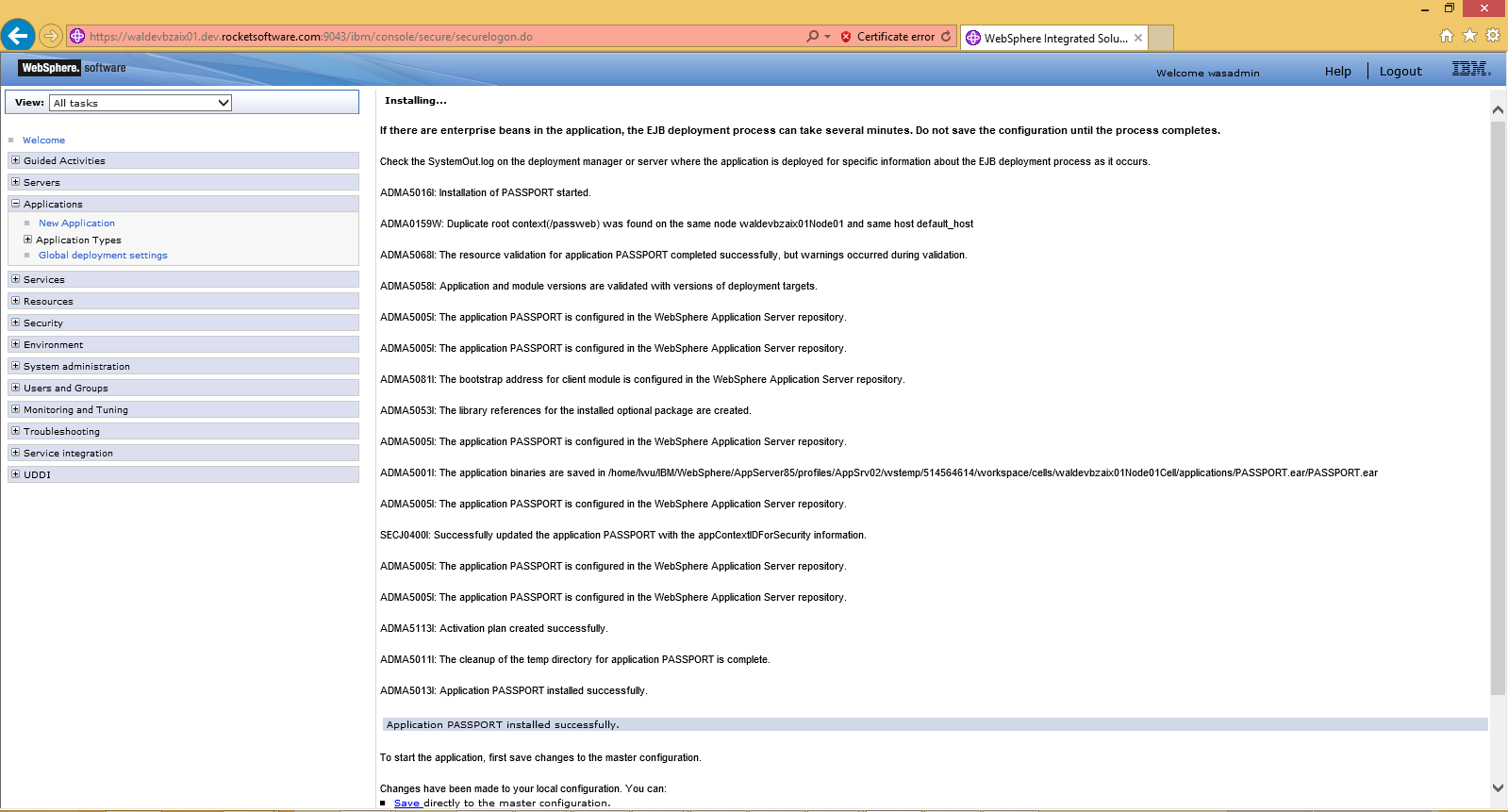Image resolution: width=1508 pixels, height=812 pixels.
Task: Restore the browser window size
Action: pos(1450,8)
